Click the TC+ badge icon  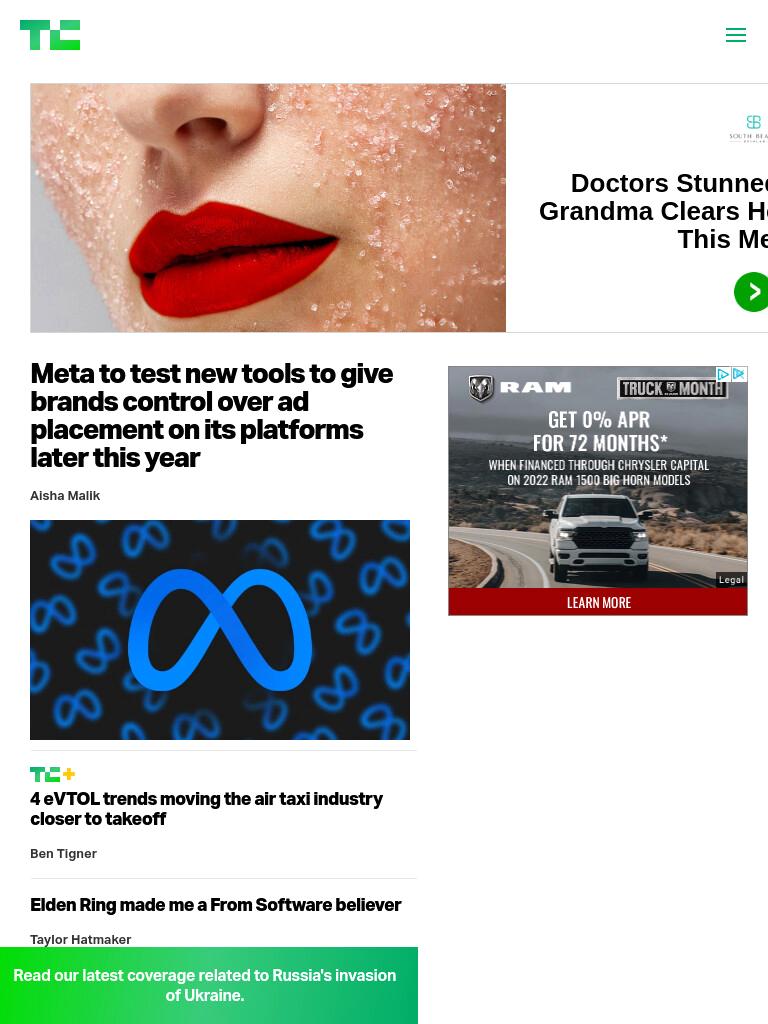point(52,775)
